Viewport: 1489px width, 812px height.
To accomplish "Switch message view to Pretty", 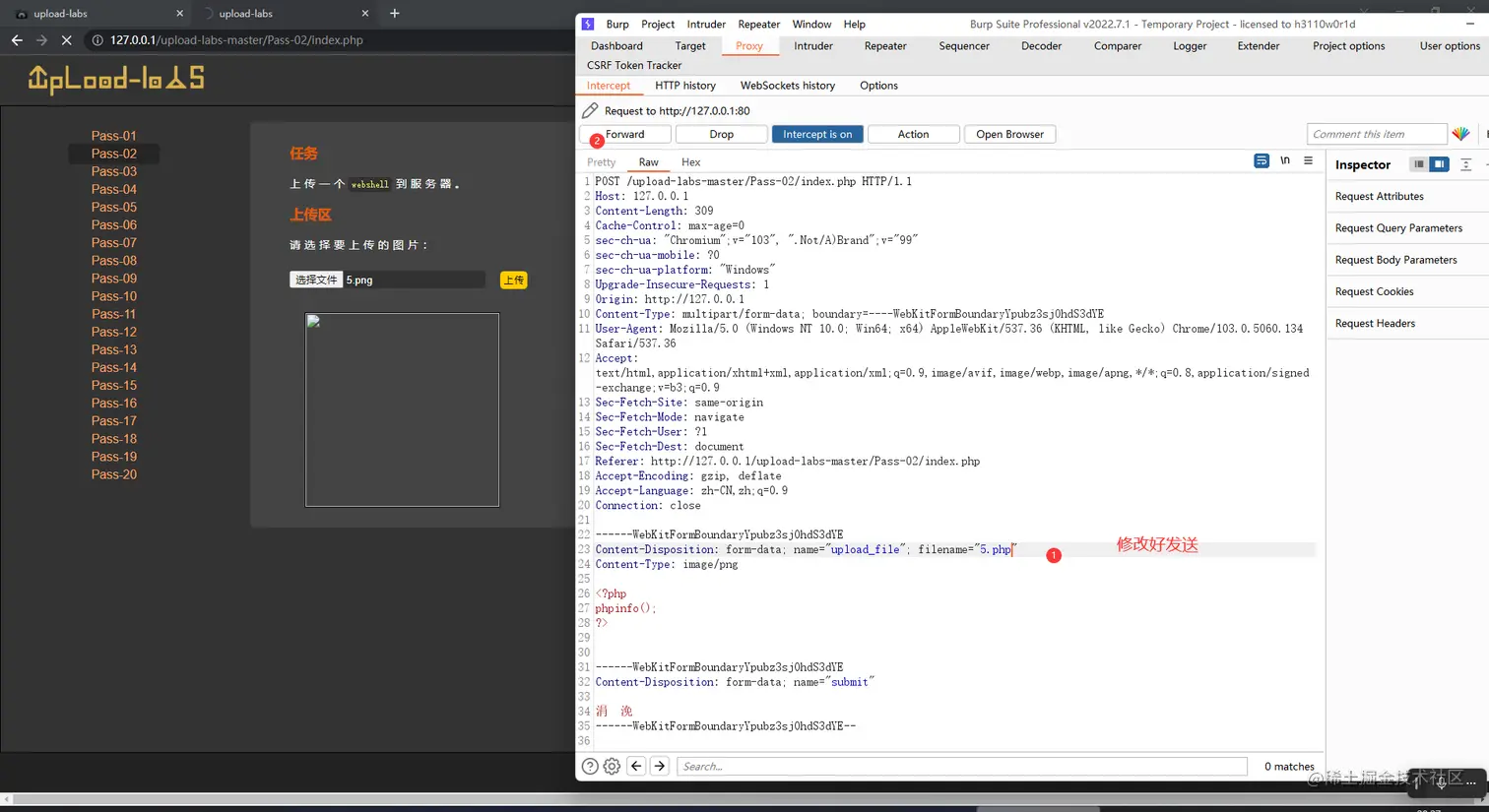I will [601, 162].
